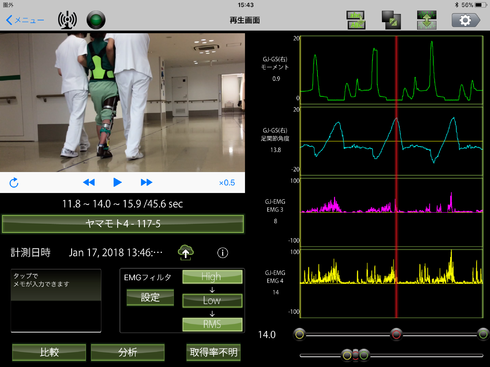Tap the GJ-GS(右) モーメント label
Viewport: 490px width, 367px height.
click(x=275, y=63)
